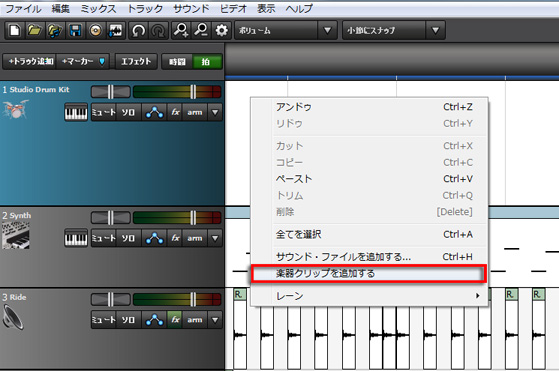The height and width of the screenshot is (371, 559).
Task: Show automation curve for Studio Drum Kit
Action: click(154, 113)
